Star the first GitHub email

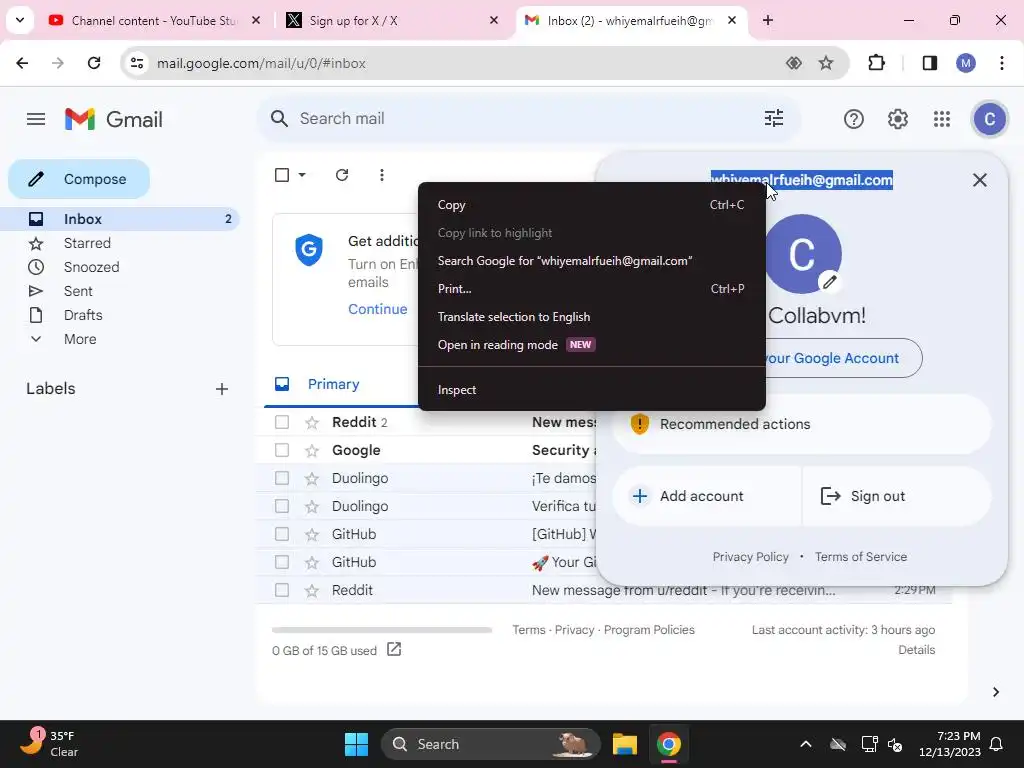pos(312,534)
